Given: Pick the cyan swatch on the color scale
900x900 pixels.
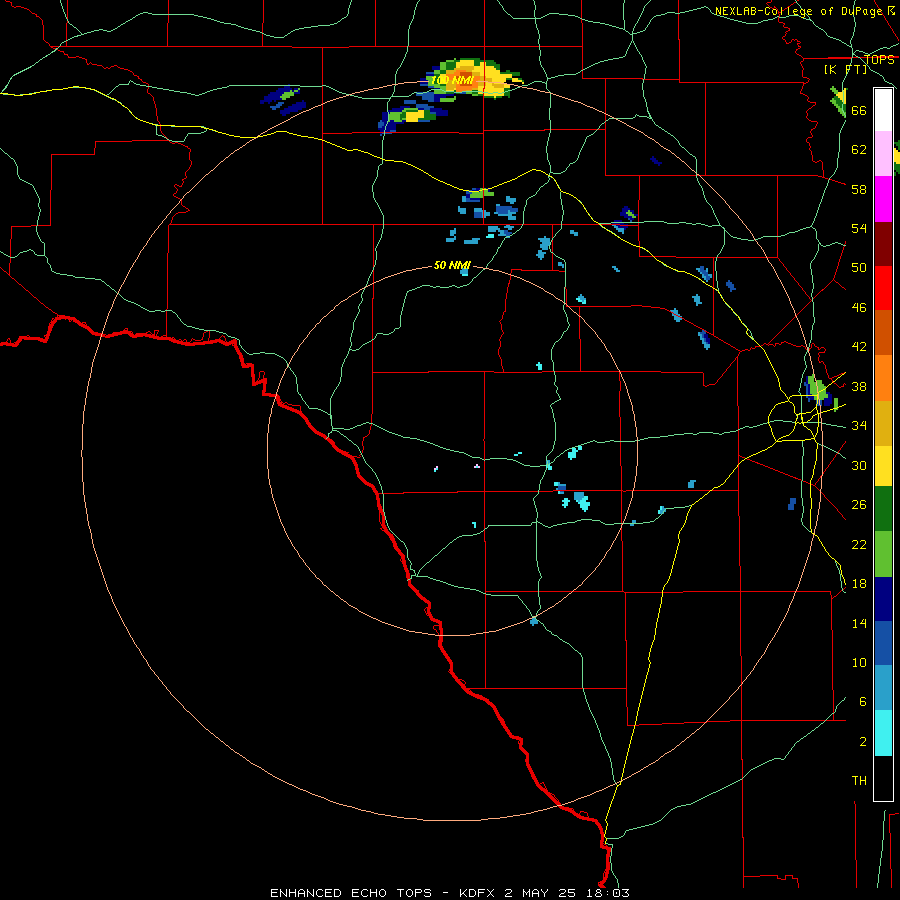Looking at the screenshot, I should click(883, 733).
